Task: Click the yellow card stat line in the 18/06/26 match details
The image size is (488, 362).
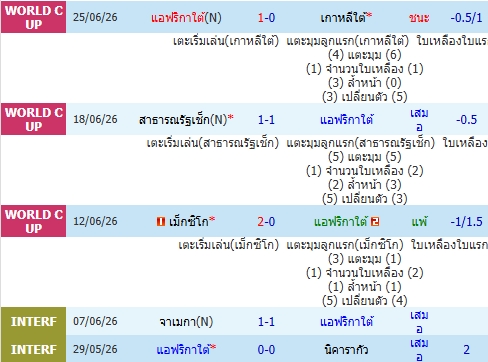Action: 365,171
